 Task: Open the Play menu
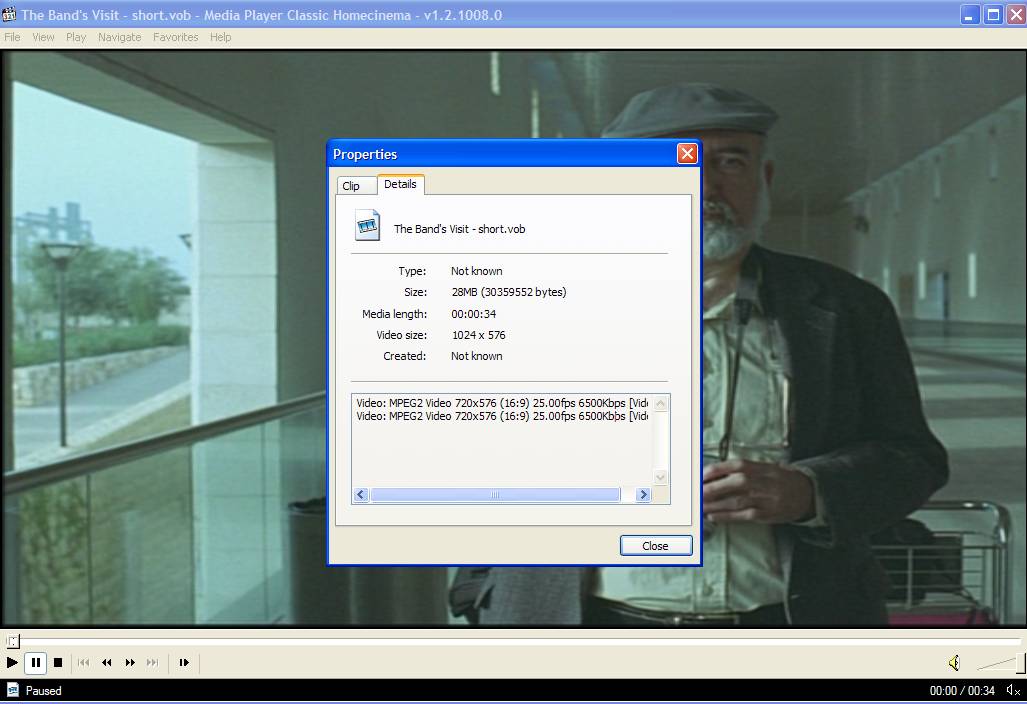point(76,37)
